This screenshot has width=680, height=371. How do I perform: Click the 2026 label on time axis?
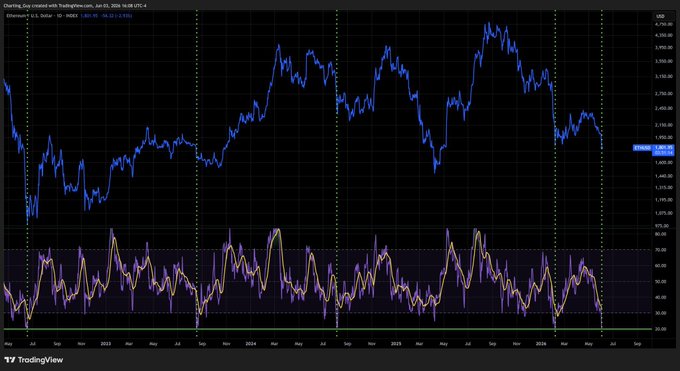point(541,344)
